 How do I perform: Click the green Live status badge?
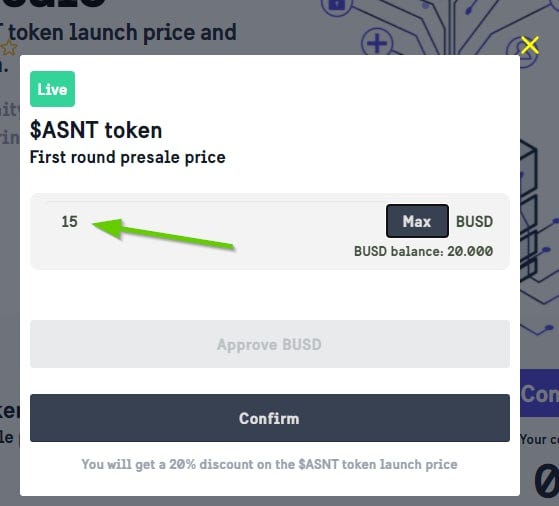coord(52,89)
